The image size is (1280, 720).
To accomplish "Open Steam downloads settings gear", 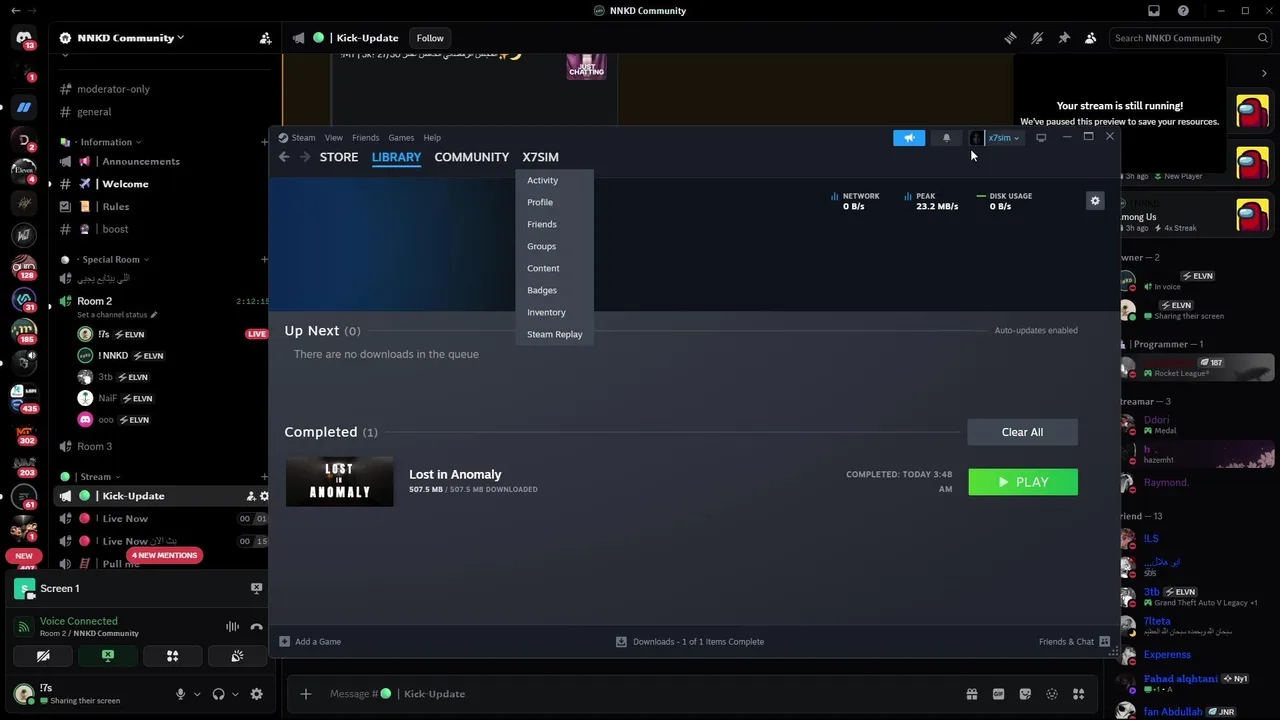I will pos(1095,201).
